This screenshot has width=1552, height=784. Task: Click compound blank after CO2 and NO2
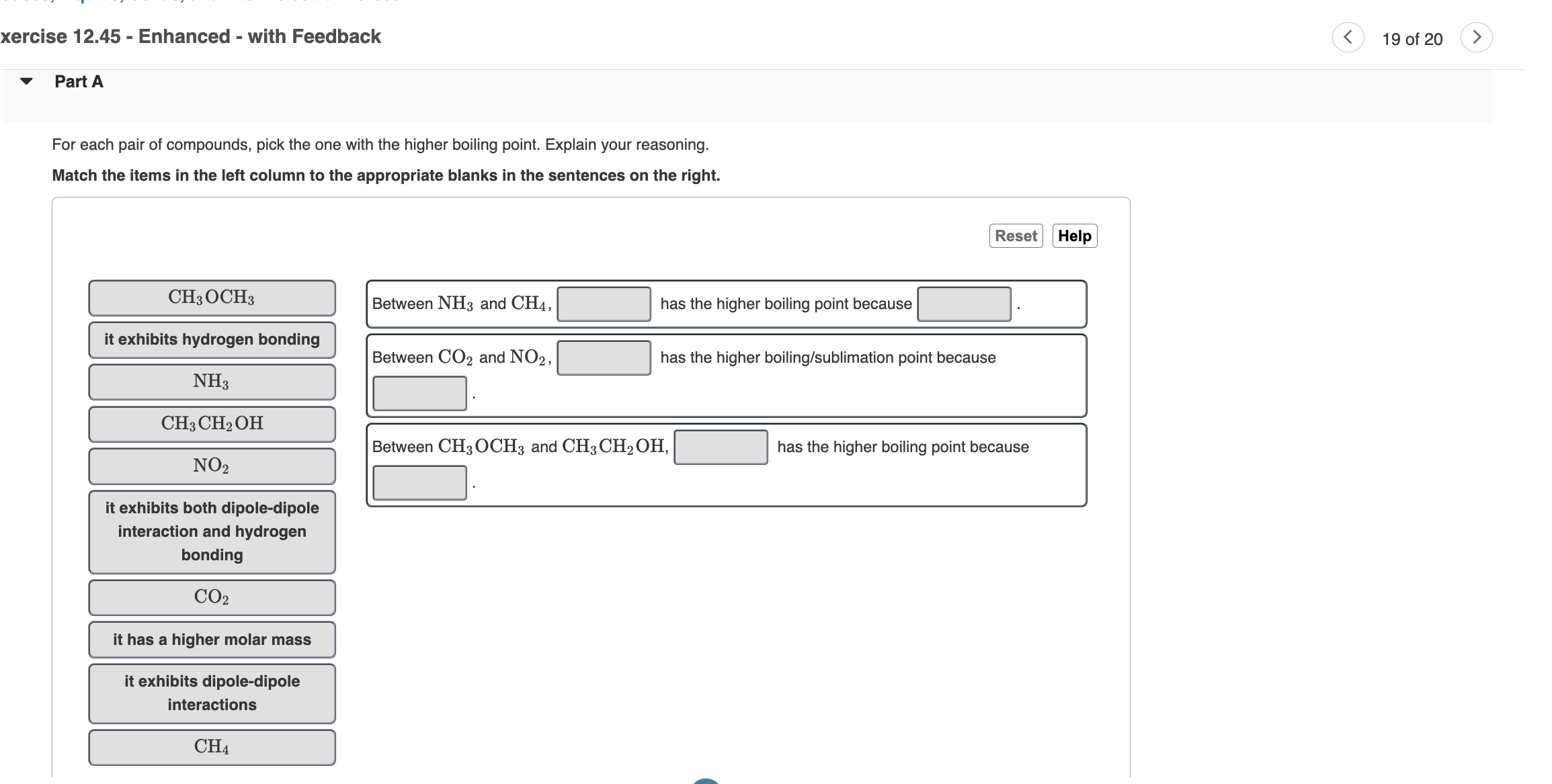[604, 357]
